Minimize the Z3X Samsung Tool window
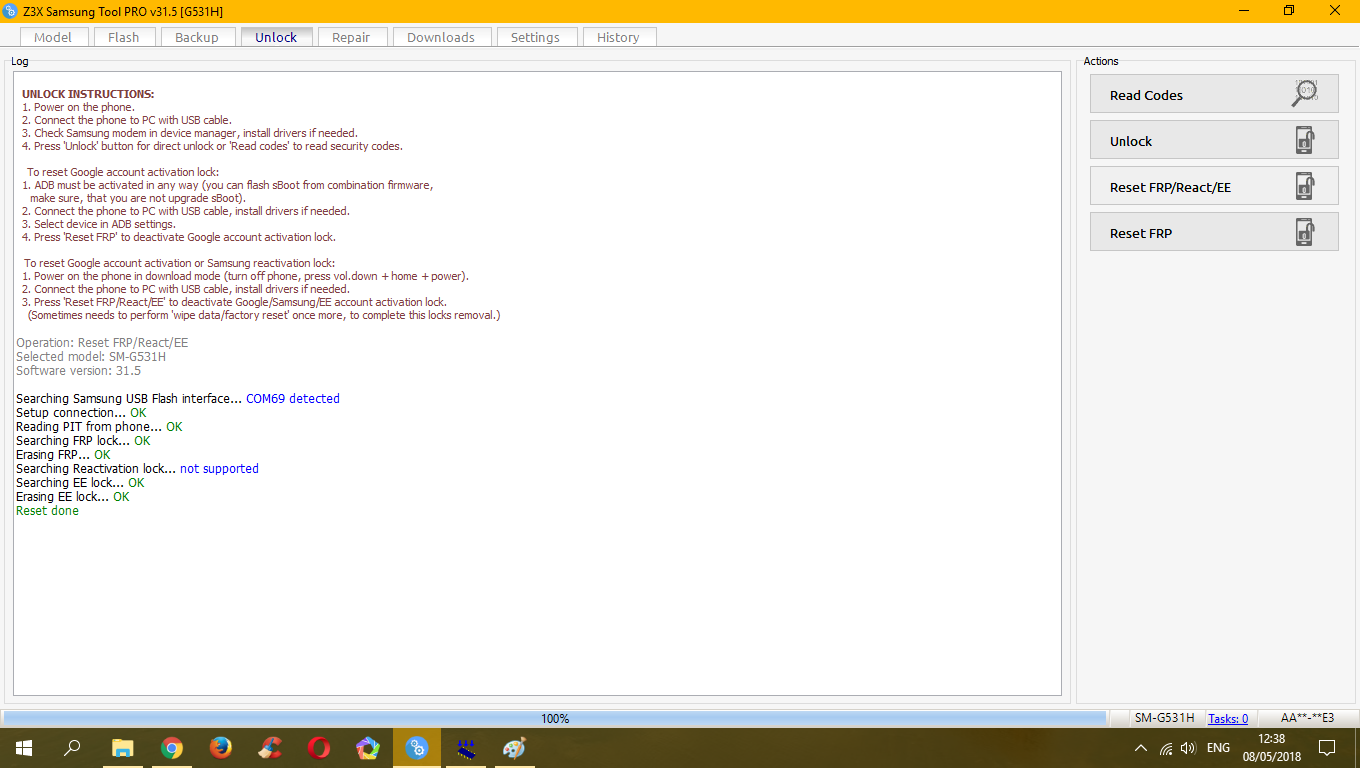This screenshot has width=1360, height=768. [1243, 10]
